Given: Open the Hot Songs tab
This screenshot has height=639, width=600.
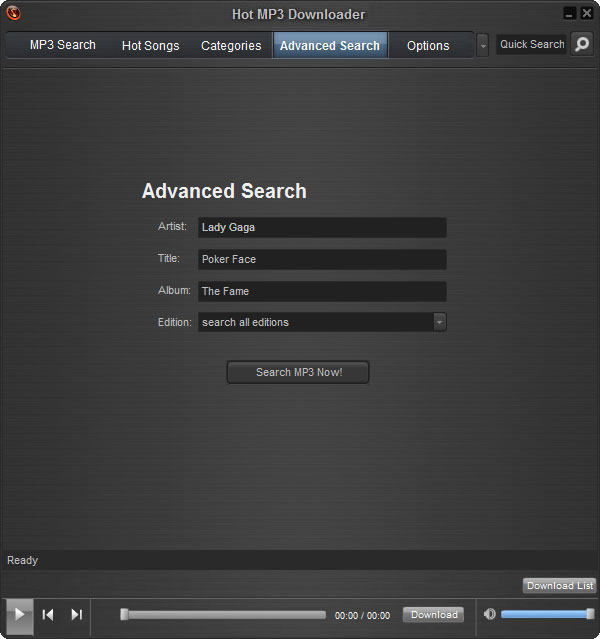Looking at the screenshot, I should tap(150, 46).
